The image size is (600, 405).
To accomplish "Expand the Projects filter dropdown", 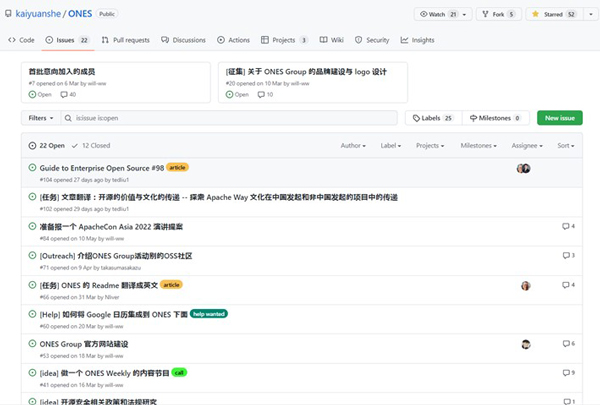I will [x=430, y=145].
